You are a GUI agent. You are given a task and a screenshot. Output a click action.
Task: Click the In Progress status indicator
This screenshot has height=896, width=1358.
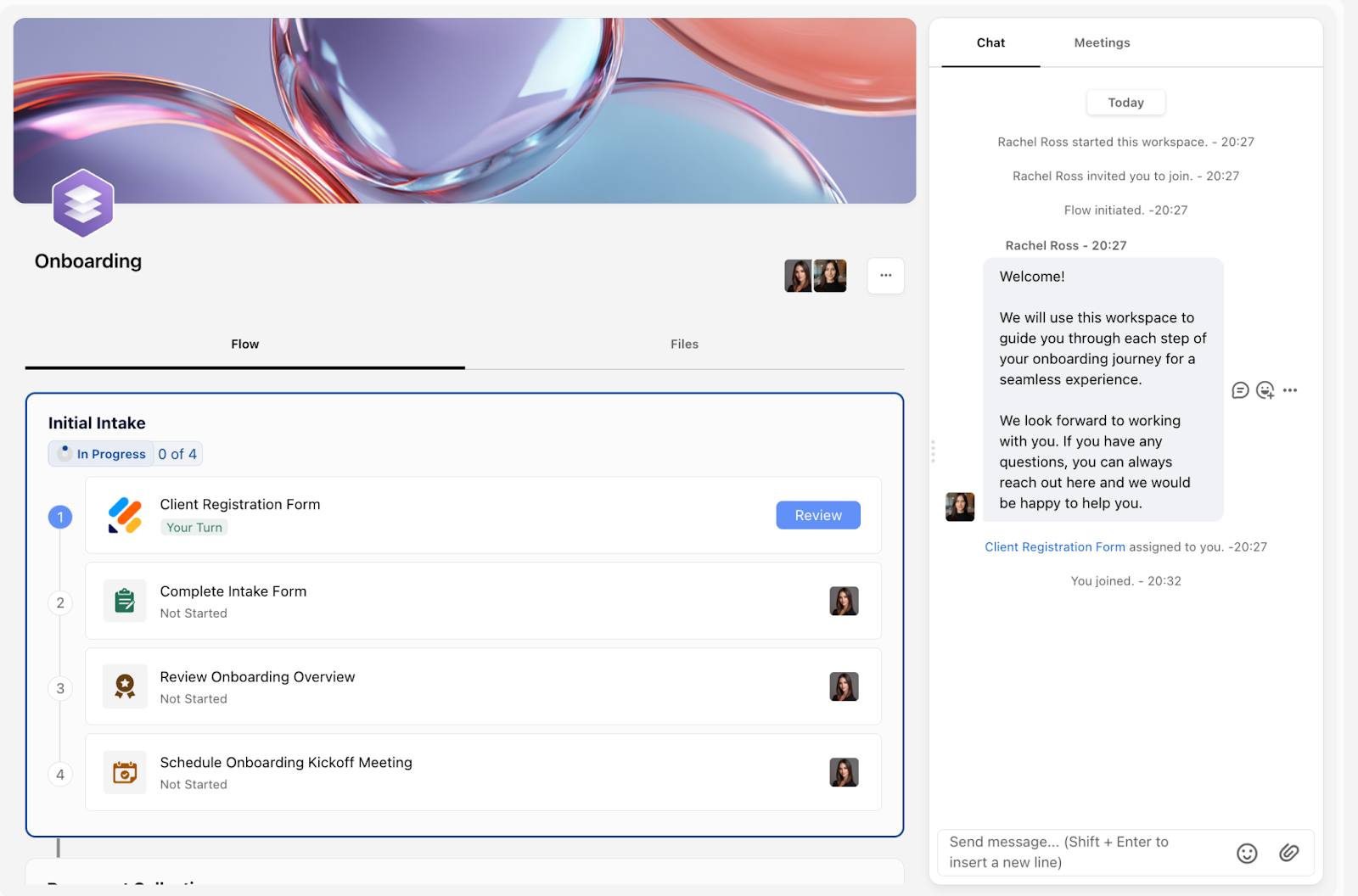coord(102,454)
